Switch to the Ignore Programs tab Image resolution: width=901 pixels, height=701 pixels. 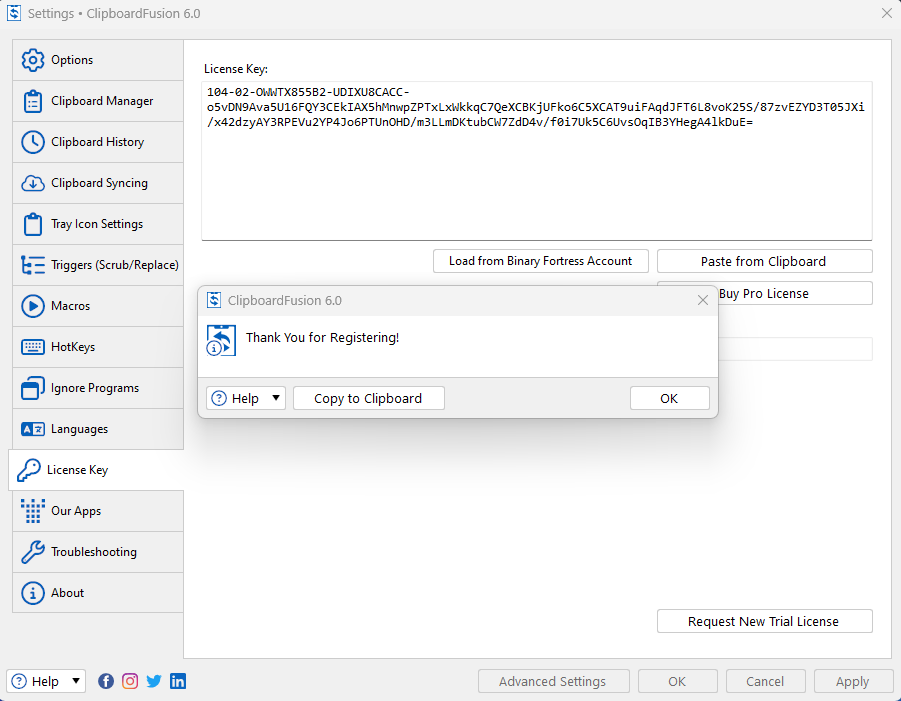pyautogui.click(x=98, y=388)
